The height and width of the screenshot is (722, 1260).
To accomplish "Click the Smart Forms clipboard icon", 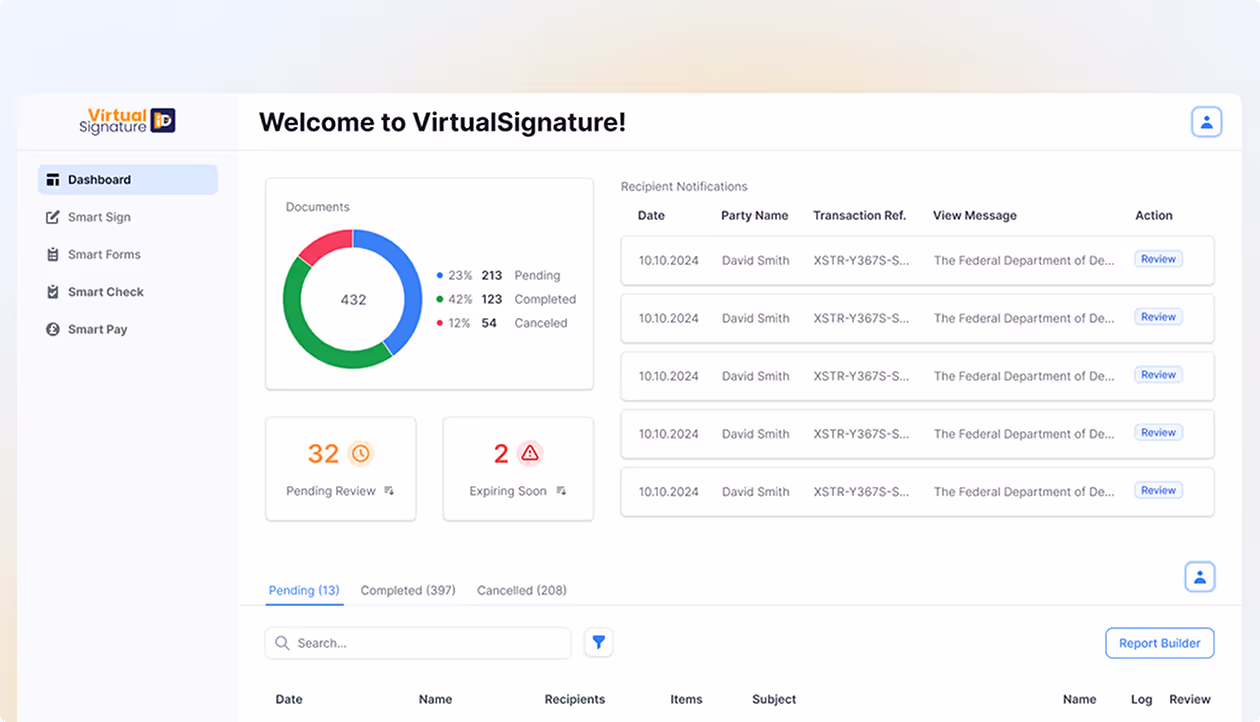I will coord(53,255).
